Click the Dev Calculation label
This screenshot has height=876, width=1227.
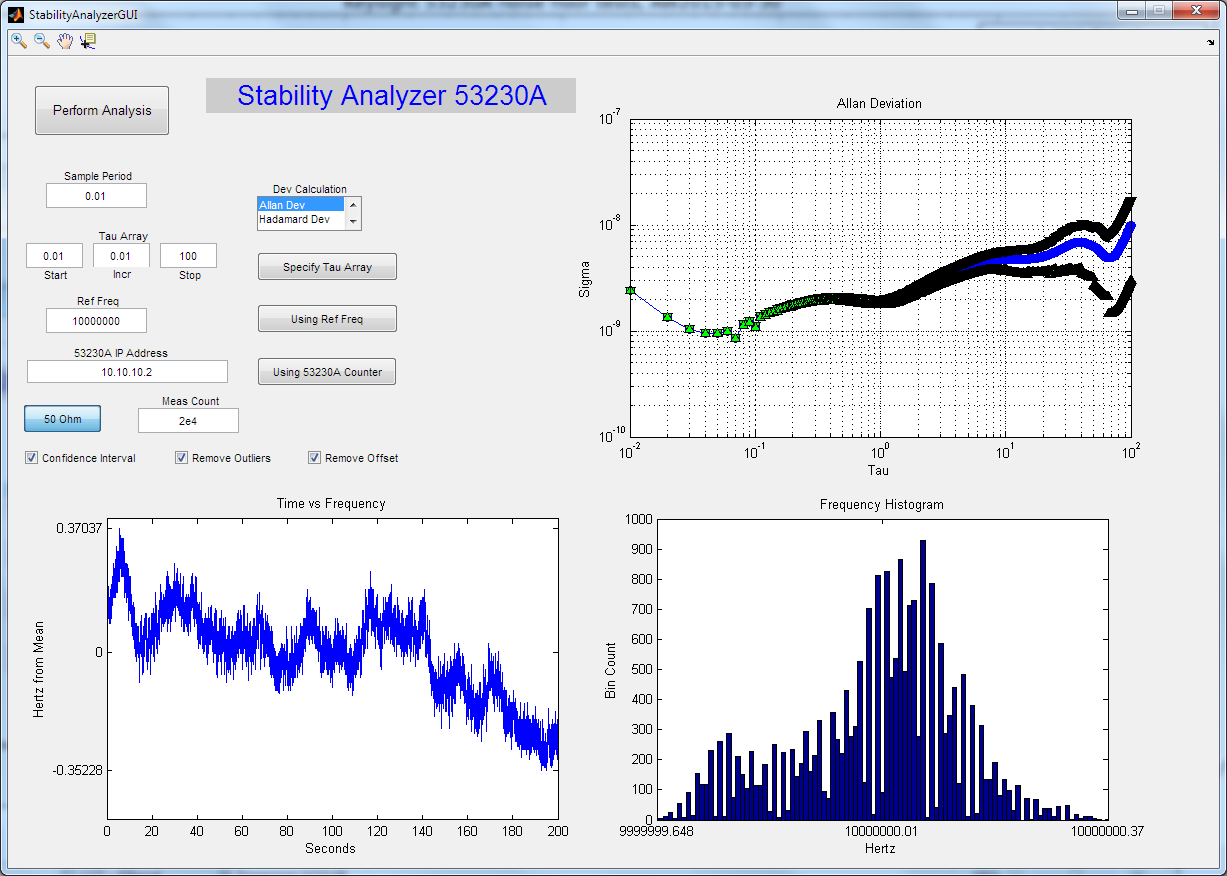[x=310, y=189]
